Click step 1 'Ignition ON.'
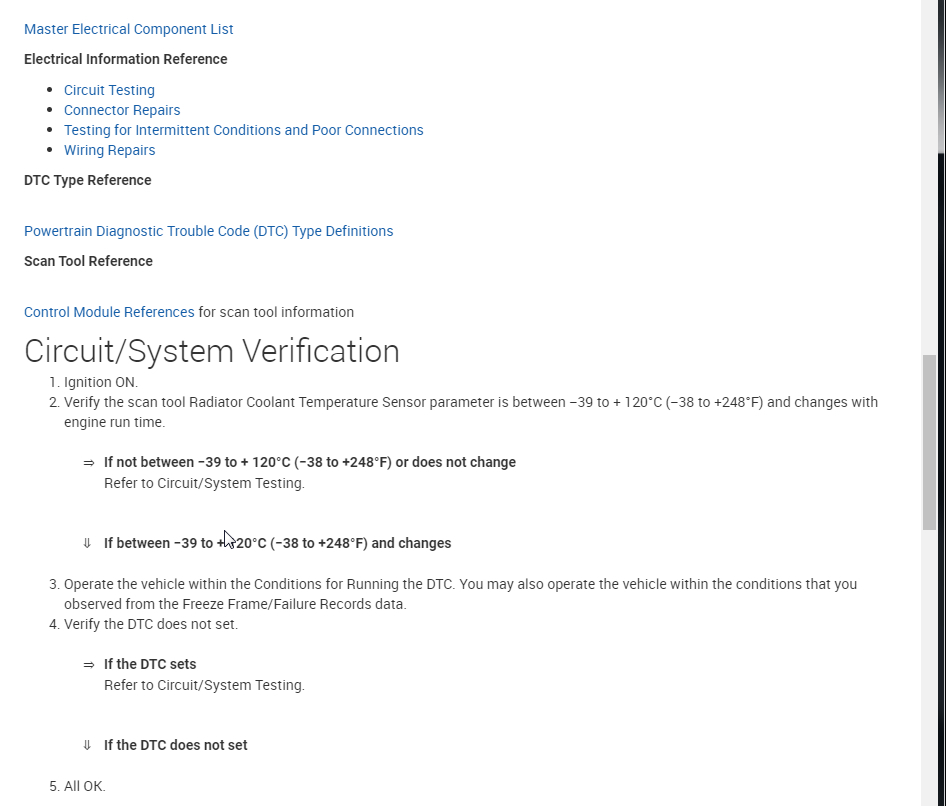Image resolution: width=946 pixels, height=806 pixels. click(x=101, y=382)
